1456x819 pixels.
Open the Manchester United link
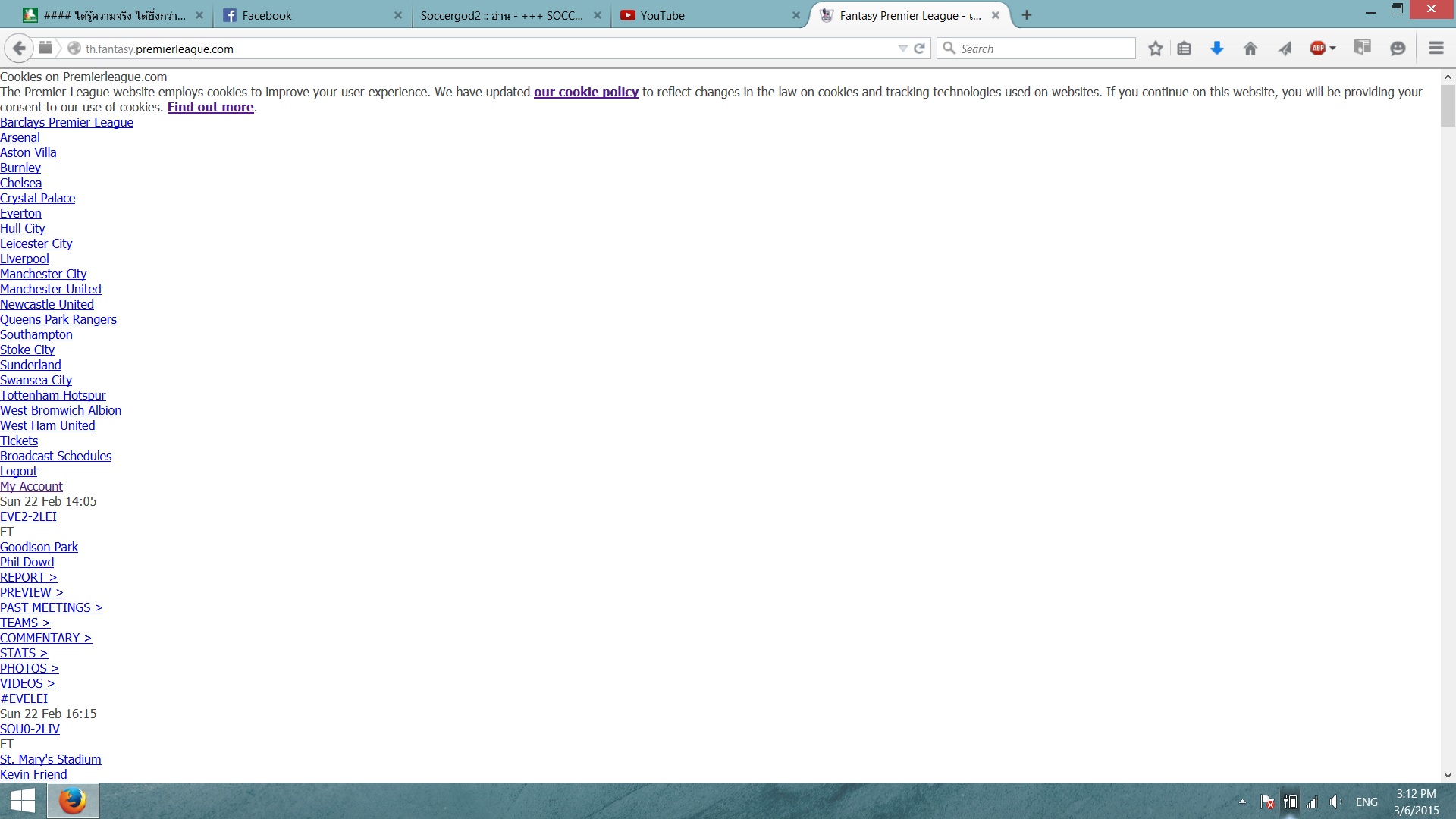[51, 289]
